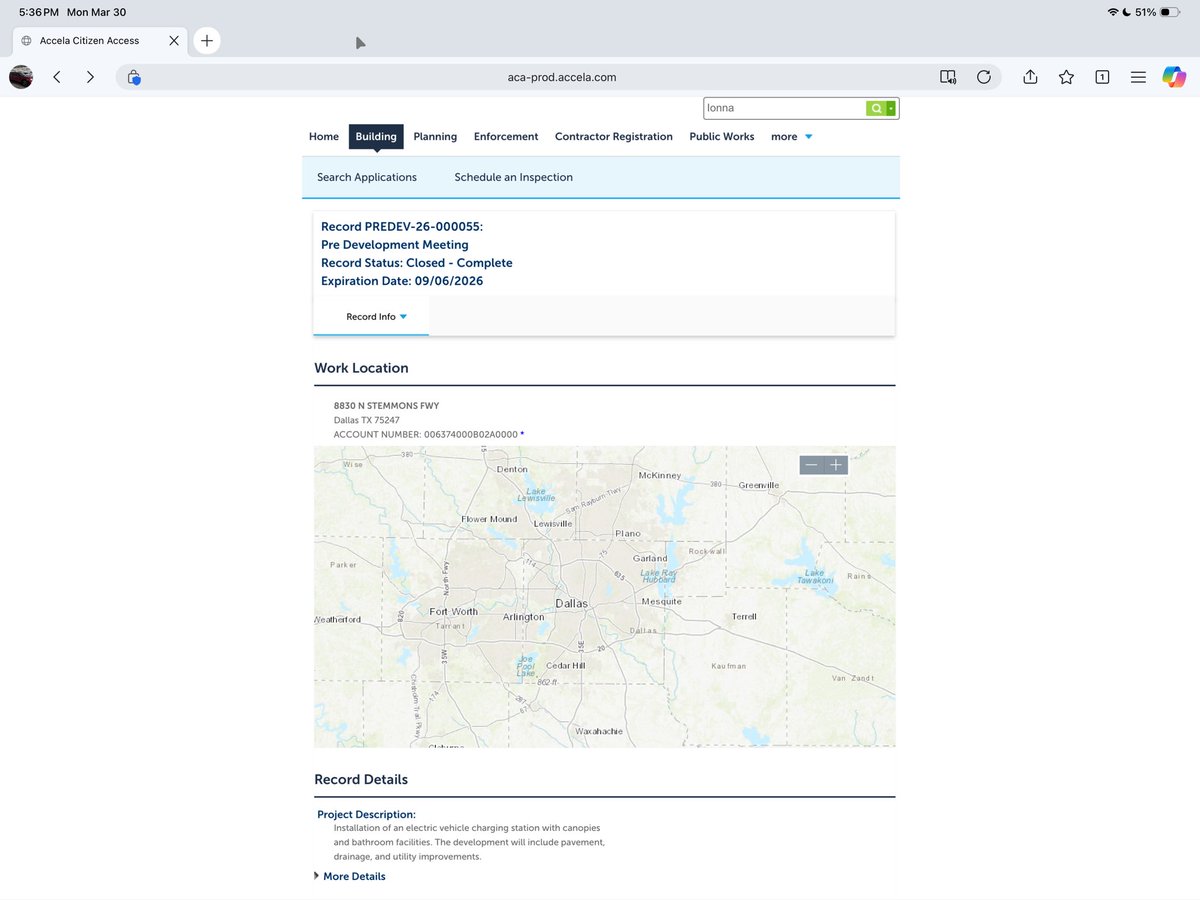Screen dimensions: 1200x900
Task: Go forward to next page
Action: (90, 77)
